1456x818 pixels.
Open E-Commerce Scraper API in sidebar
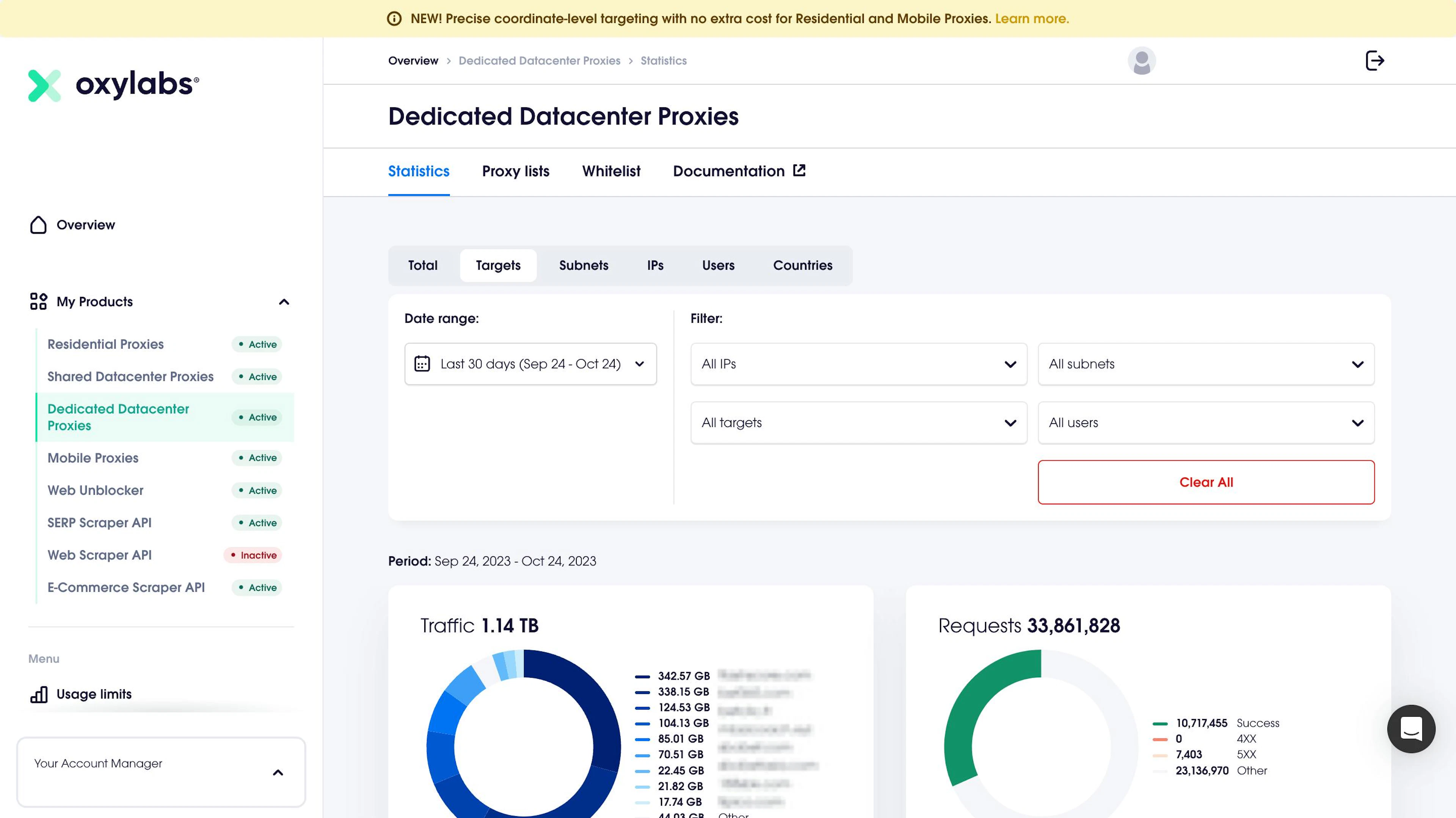coord(126,587)
